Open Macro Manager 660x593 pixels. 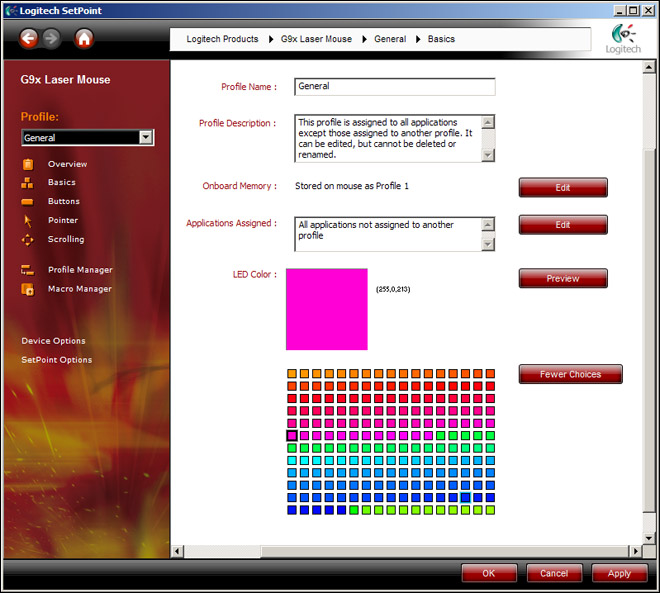pyautogui.click(x=80, y=289)
